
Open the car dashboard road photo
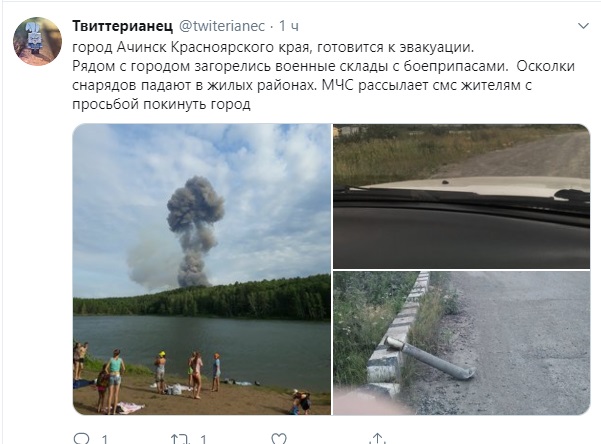[461, 196]
